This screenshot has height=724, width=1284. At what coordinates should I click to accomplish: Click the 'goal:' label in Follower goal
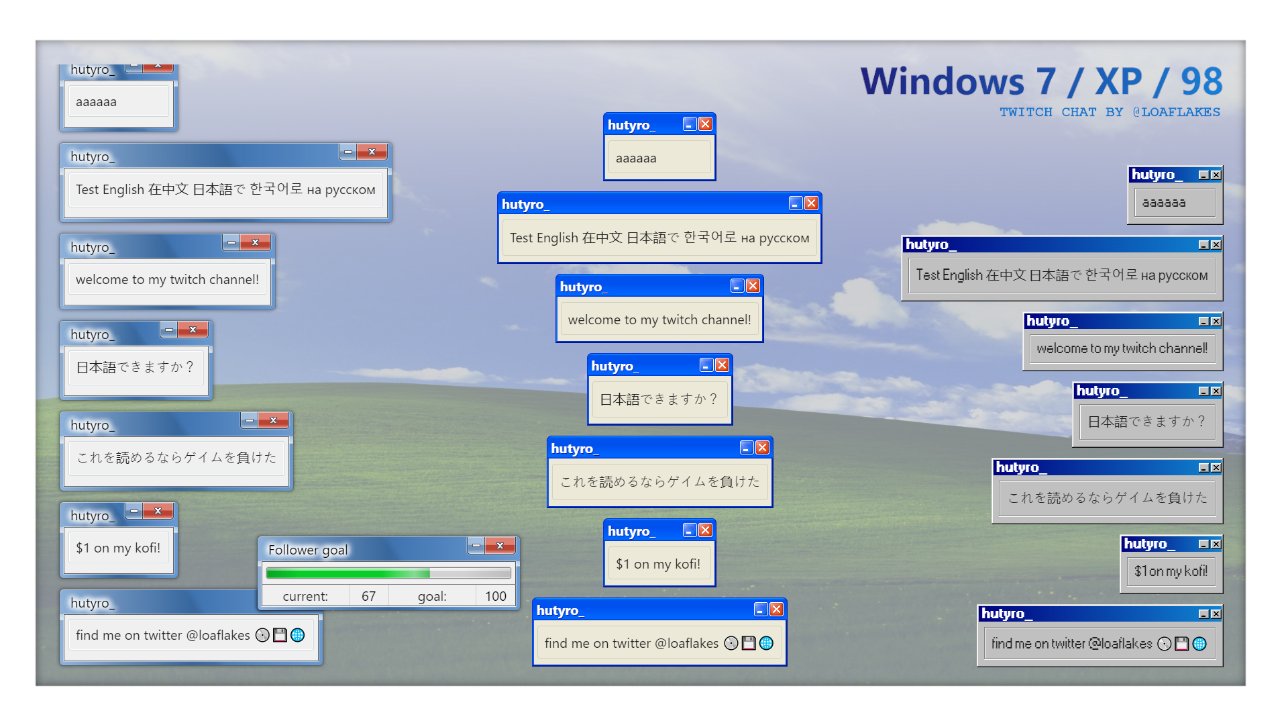click(x=432, y=596)
